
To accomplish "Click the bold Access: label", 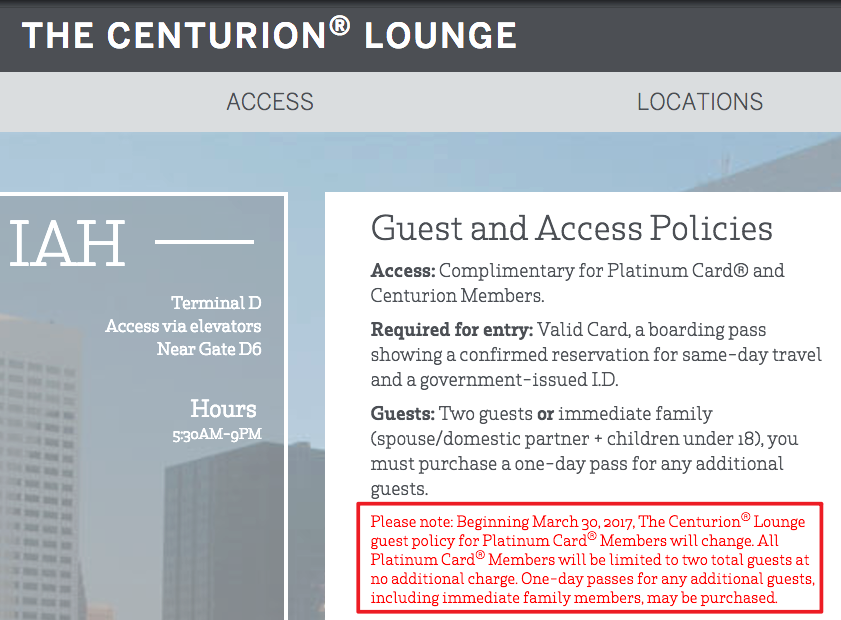I will click(403, 270).
